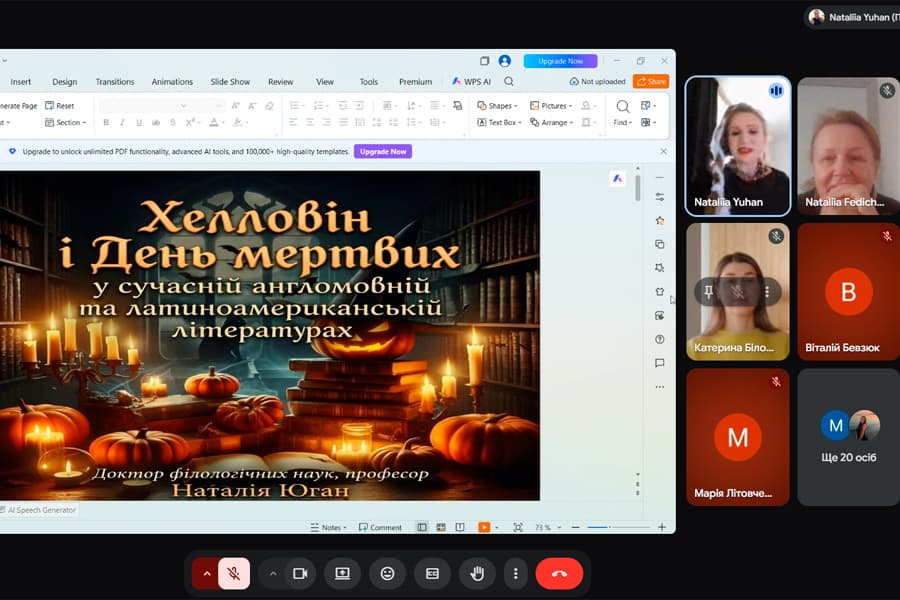The width and height of the screenshot is (900, 600).
Task: Open the font color dropdown
Action: coord(222,122)
